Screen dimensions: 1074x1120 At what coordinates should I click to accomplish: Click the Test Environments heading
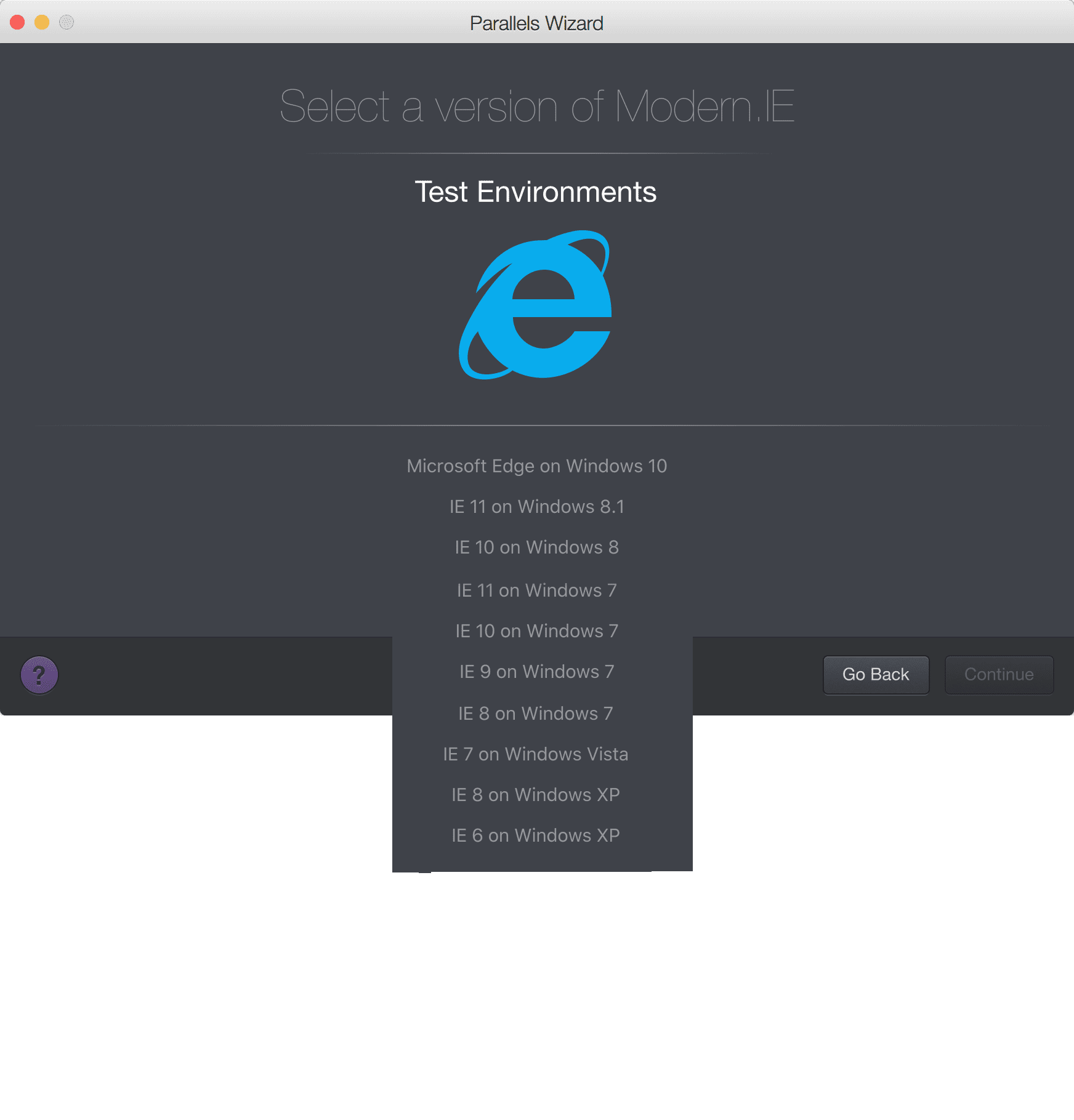click(x=536, y=191)
